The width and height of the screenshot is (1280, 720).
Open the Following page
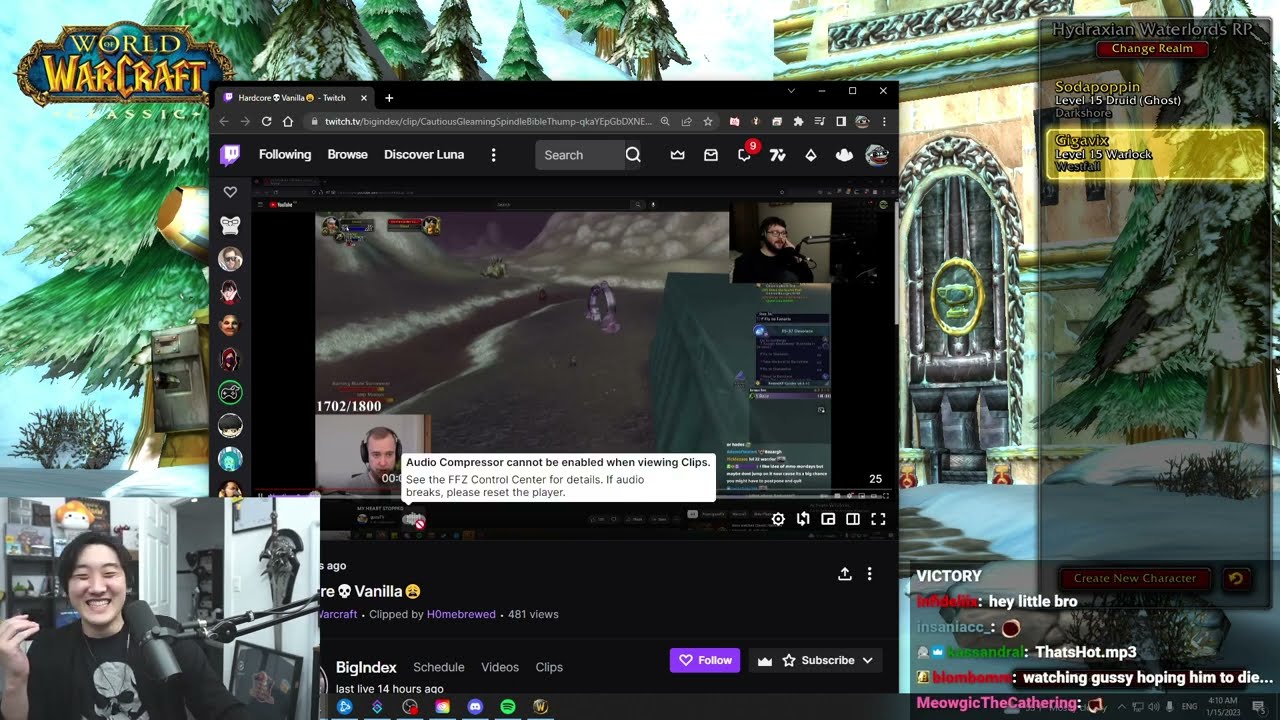pos(285,155)
